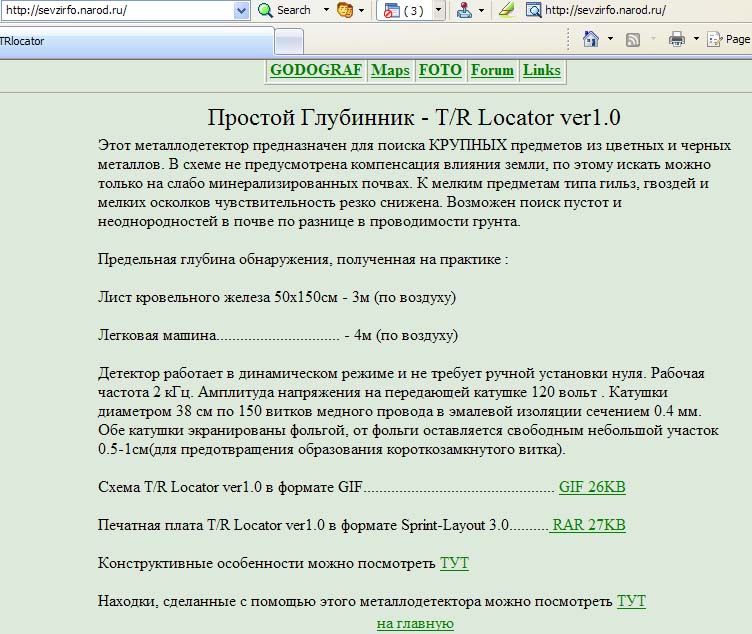752x634 pixels.
Task: Download the RAR 27KB board layout link
Action: coord(589,525)
